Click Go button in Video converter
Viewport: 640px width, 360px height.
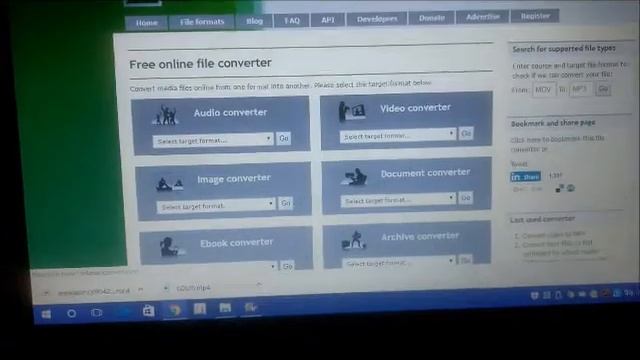466,133
